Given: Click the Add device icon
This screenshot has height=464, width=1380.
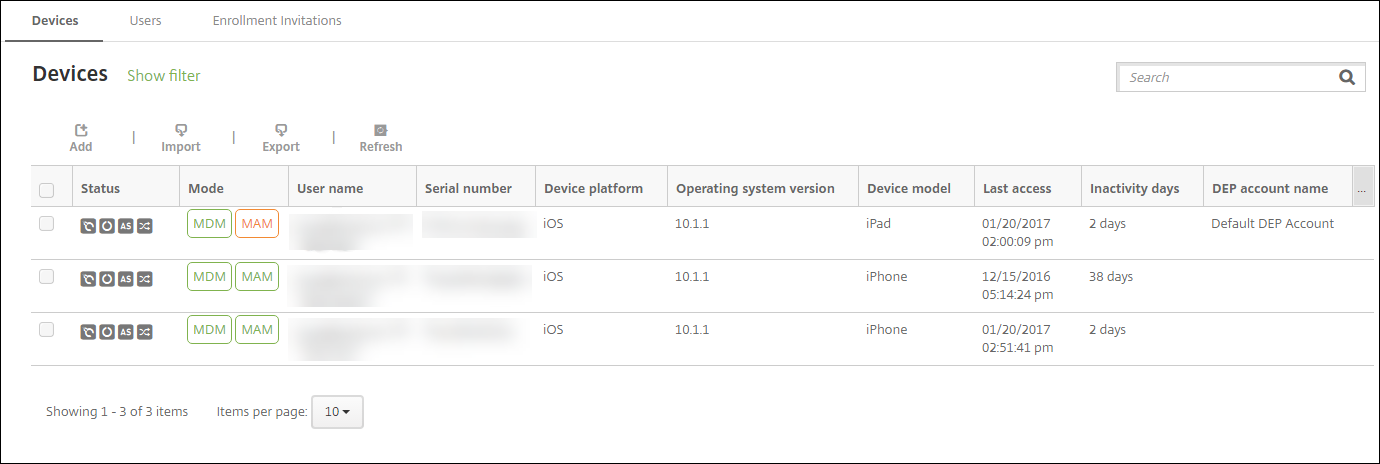Looking at the screenshot, I should tap(81, 131).
